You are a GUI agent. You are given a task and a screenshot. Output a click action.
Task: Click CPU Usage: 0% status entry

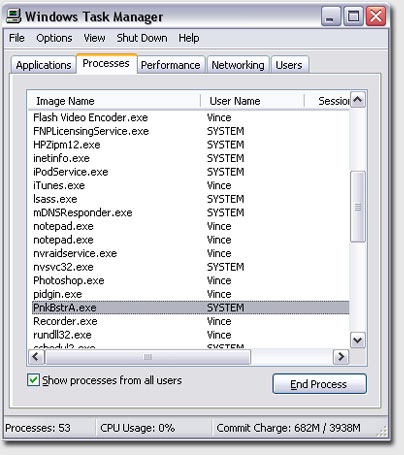[x=138, y=428]
